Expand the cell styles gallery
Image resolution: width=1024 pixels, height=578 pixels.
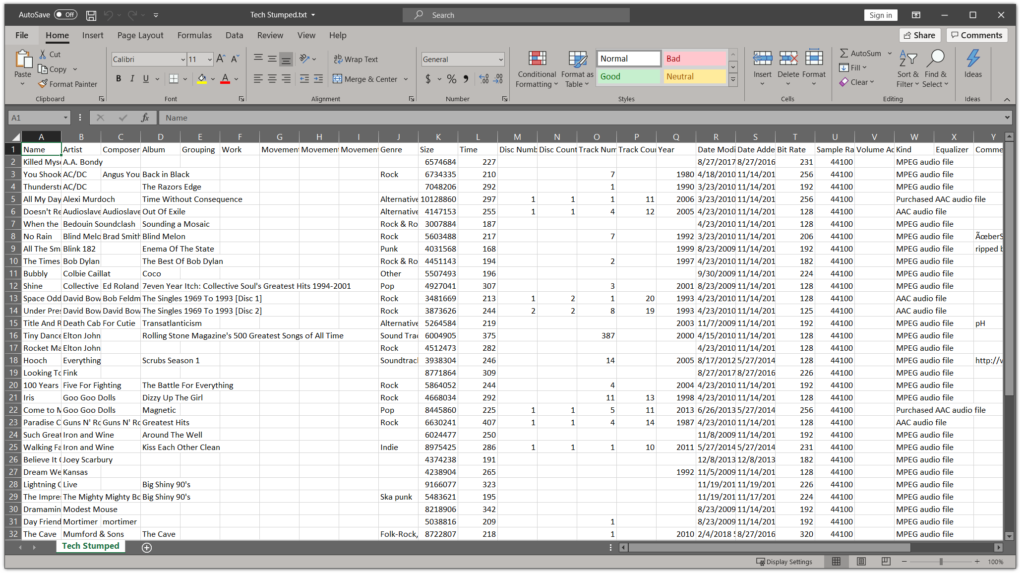(733, 80)
